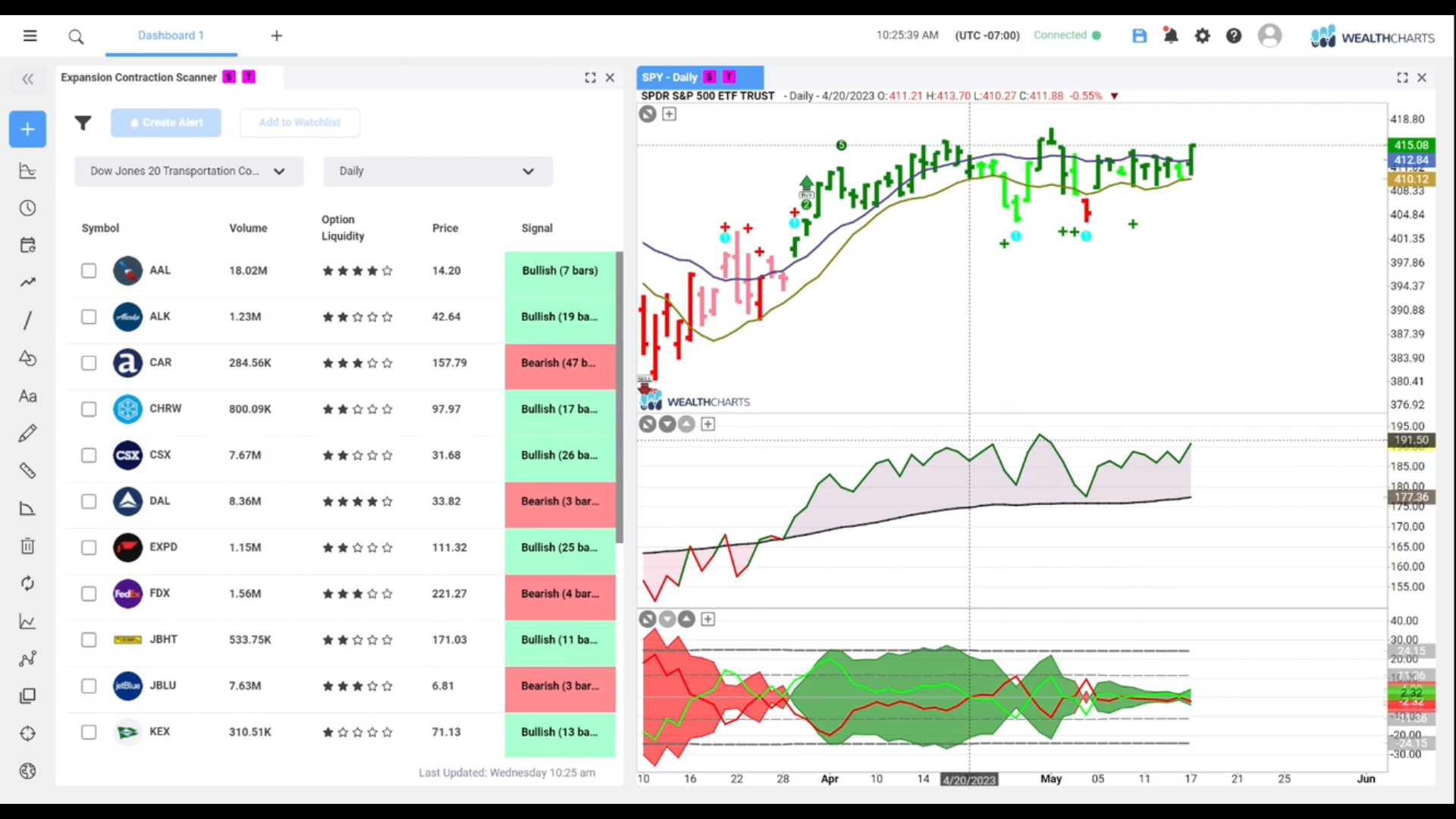Click green 415.08 price axis label

pyautogui.click(x=1410, y=145)
